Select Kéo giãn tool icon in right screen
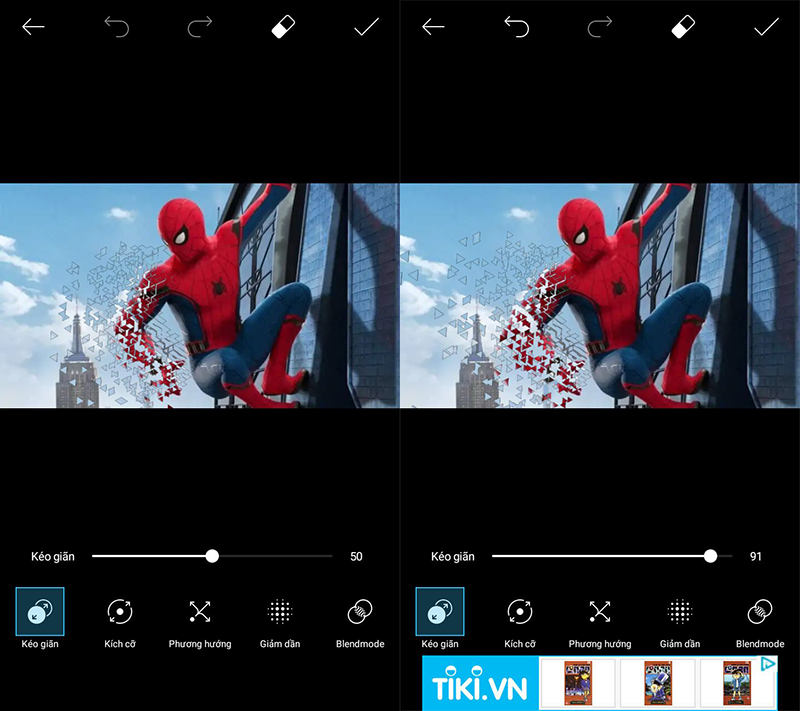Screen dimensions: 800x711 [440, 611]
